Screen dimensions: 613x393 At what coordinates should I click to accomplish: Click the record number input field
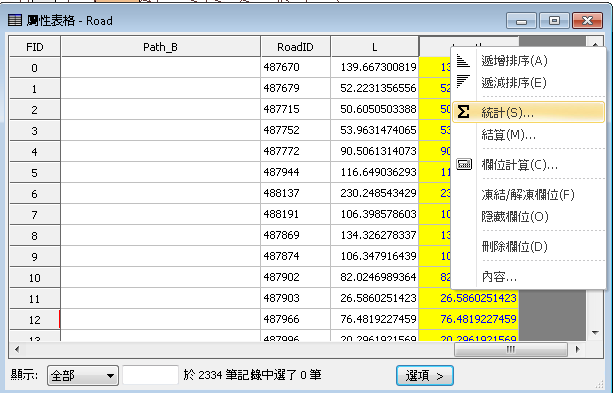[151, 375]
